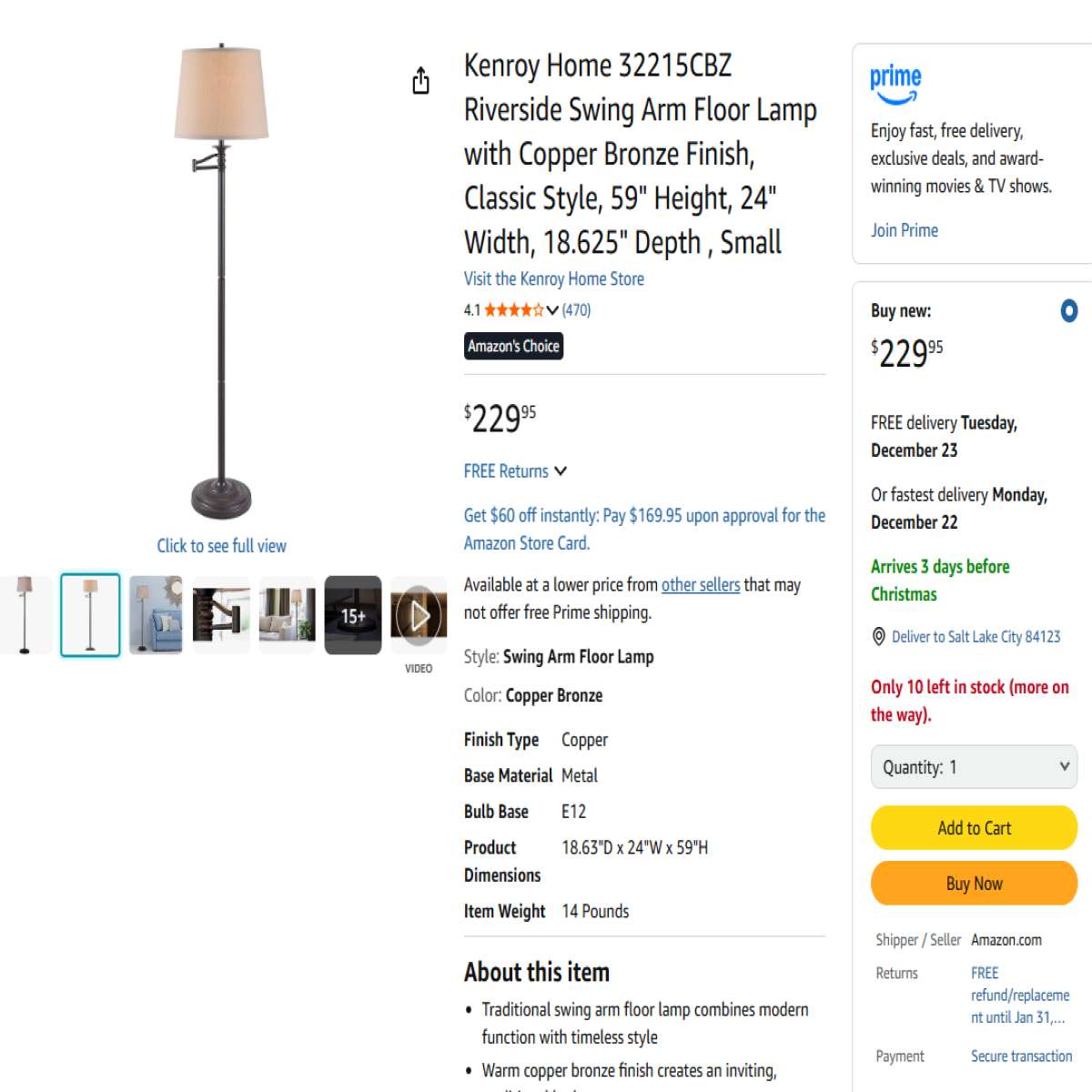
Task: Click the share icon beside product image
Action: (x=420, y=81)
